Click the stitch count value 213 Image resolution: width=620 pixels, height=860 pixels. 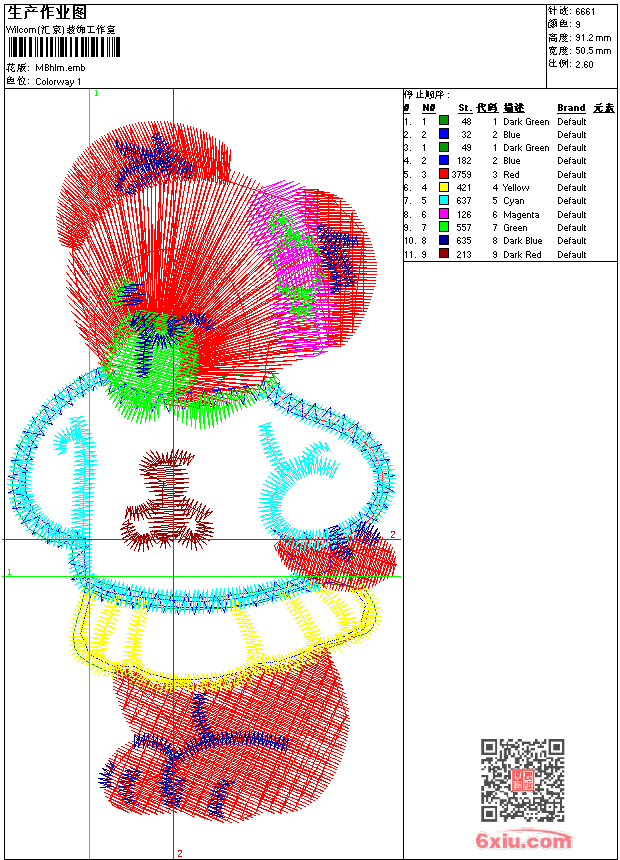(464, 254)
